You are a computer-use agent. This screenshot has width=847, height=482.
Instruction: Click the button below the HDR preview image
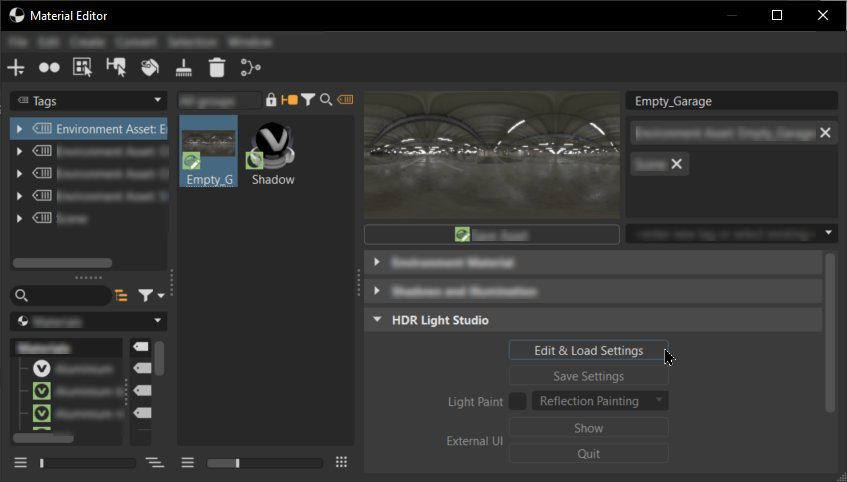tap(492, 235)
